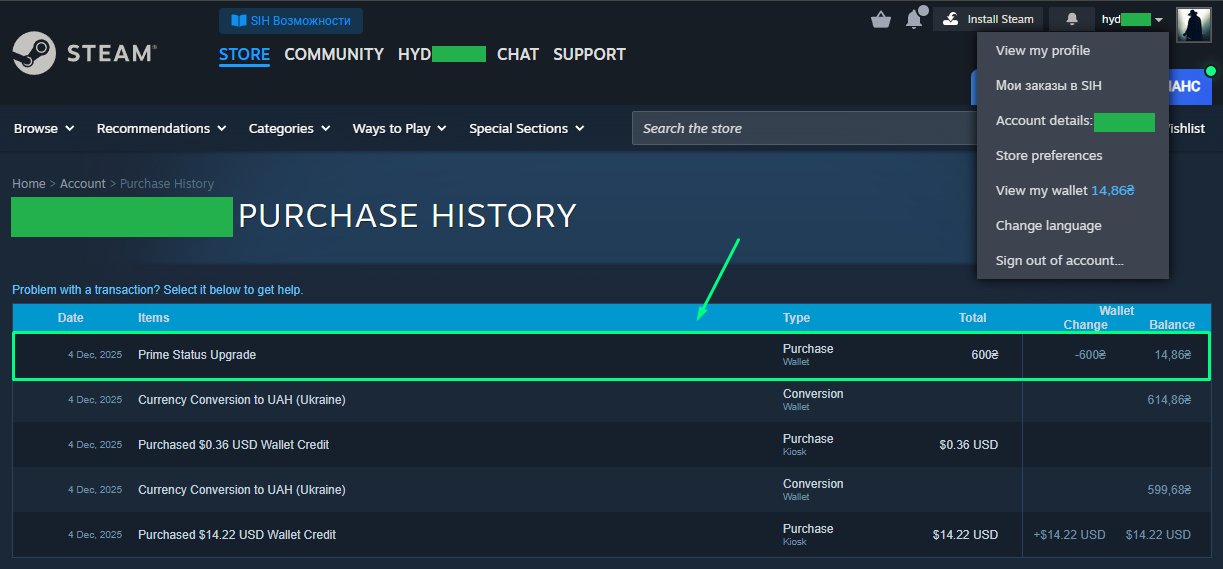The height and width of the screenshot is (569, 1223).
Task: Open the shopping basket icon
Action: click(x=881, y=19)
